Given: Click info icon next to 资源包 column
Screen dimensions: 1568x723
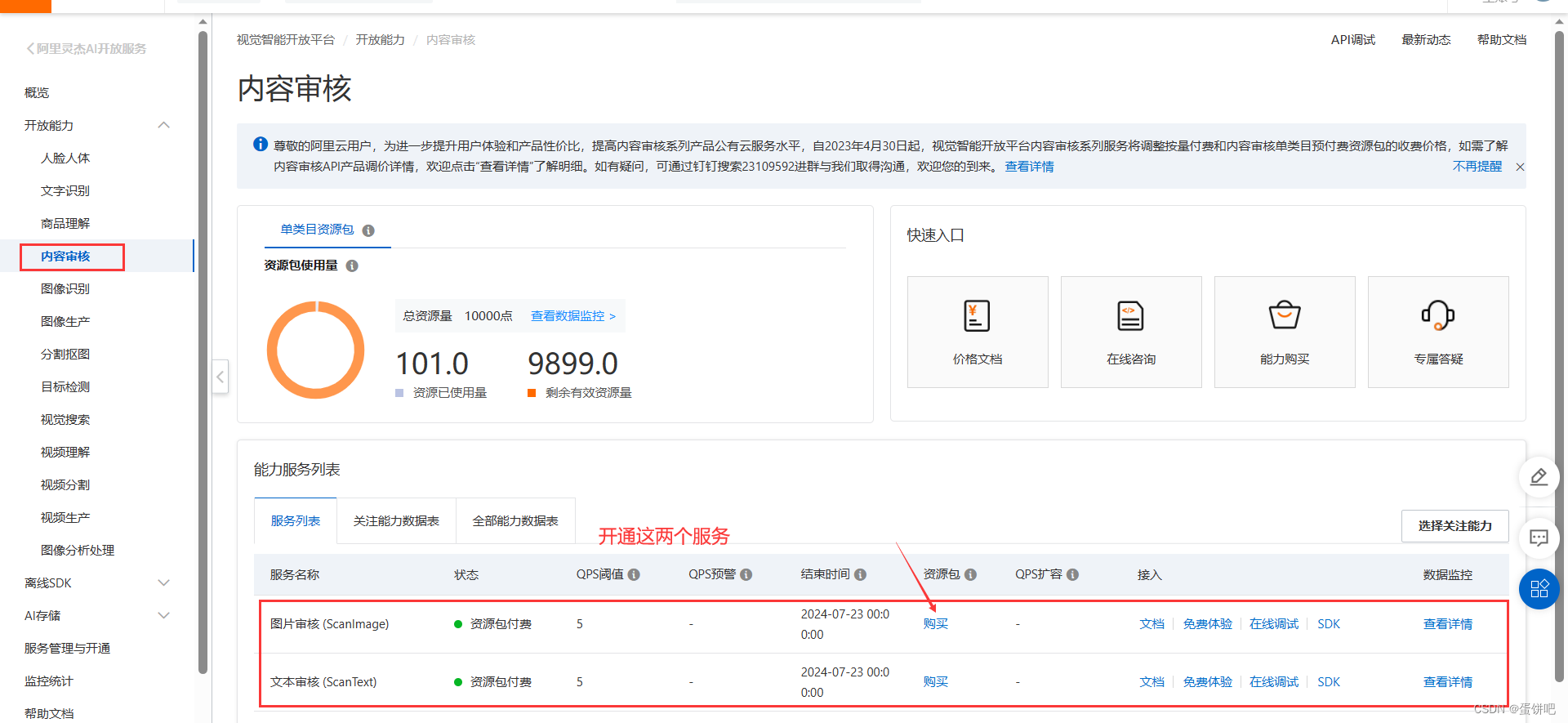Looking at the screenshot, I should (x=970, y=574).
